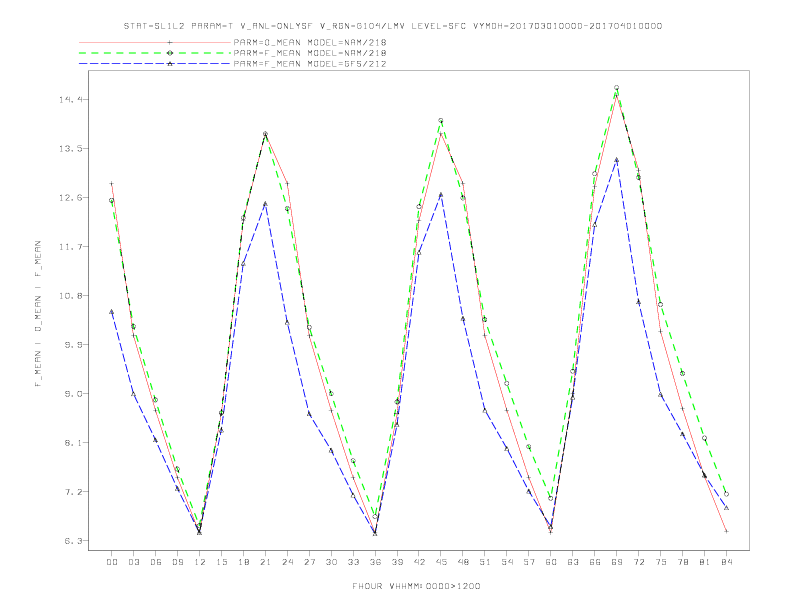Click y-axis tick label 9.0

point(73,393)
